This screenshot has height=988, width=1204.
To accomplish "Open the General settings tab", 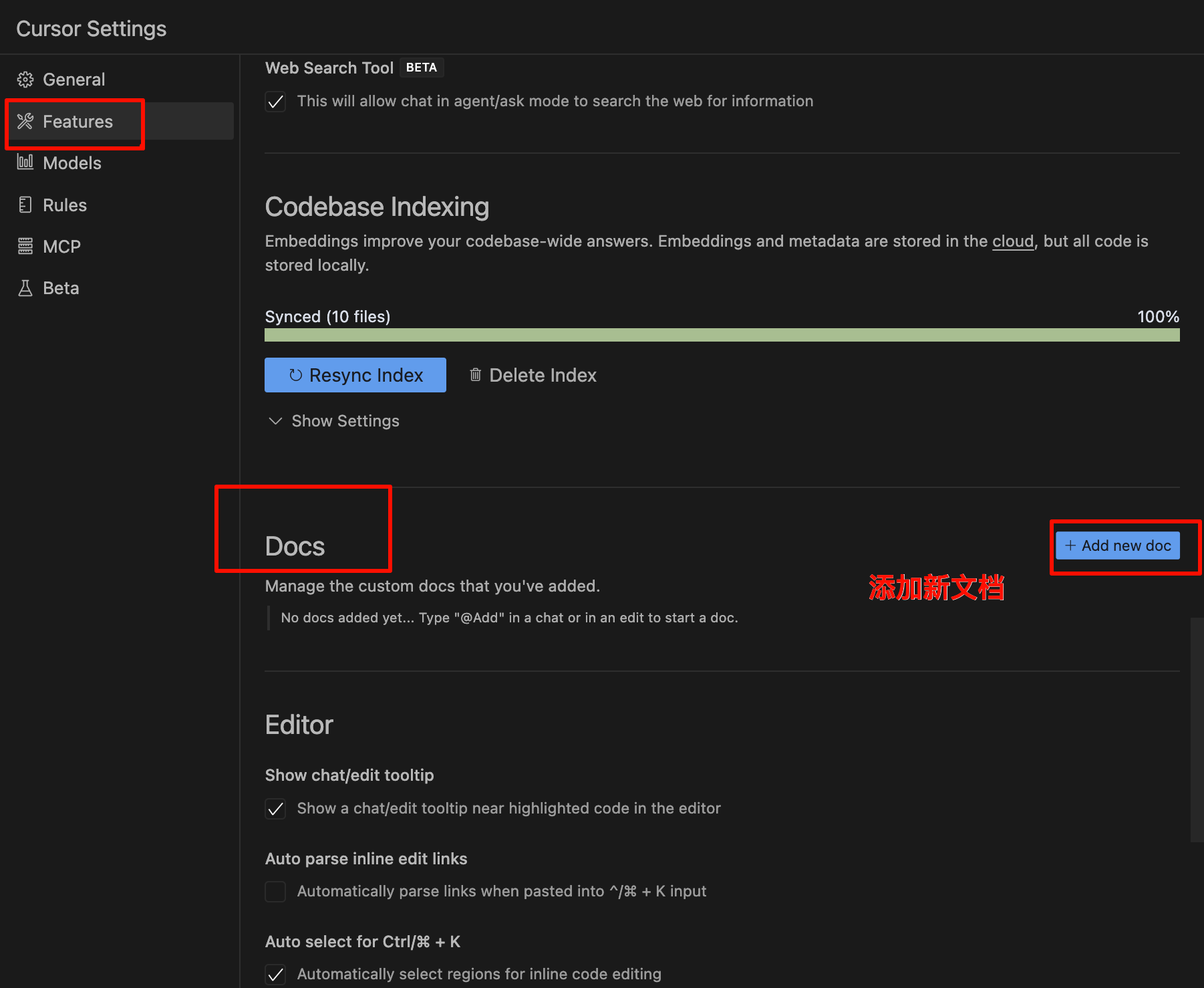I will 120,80.
